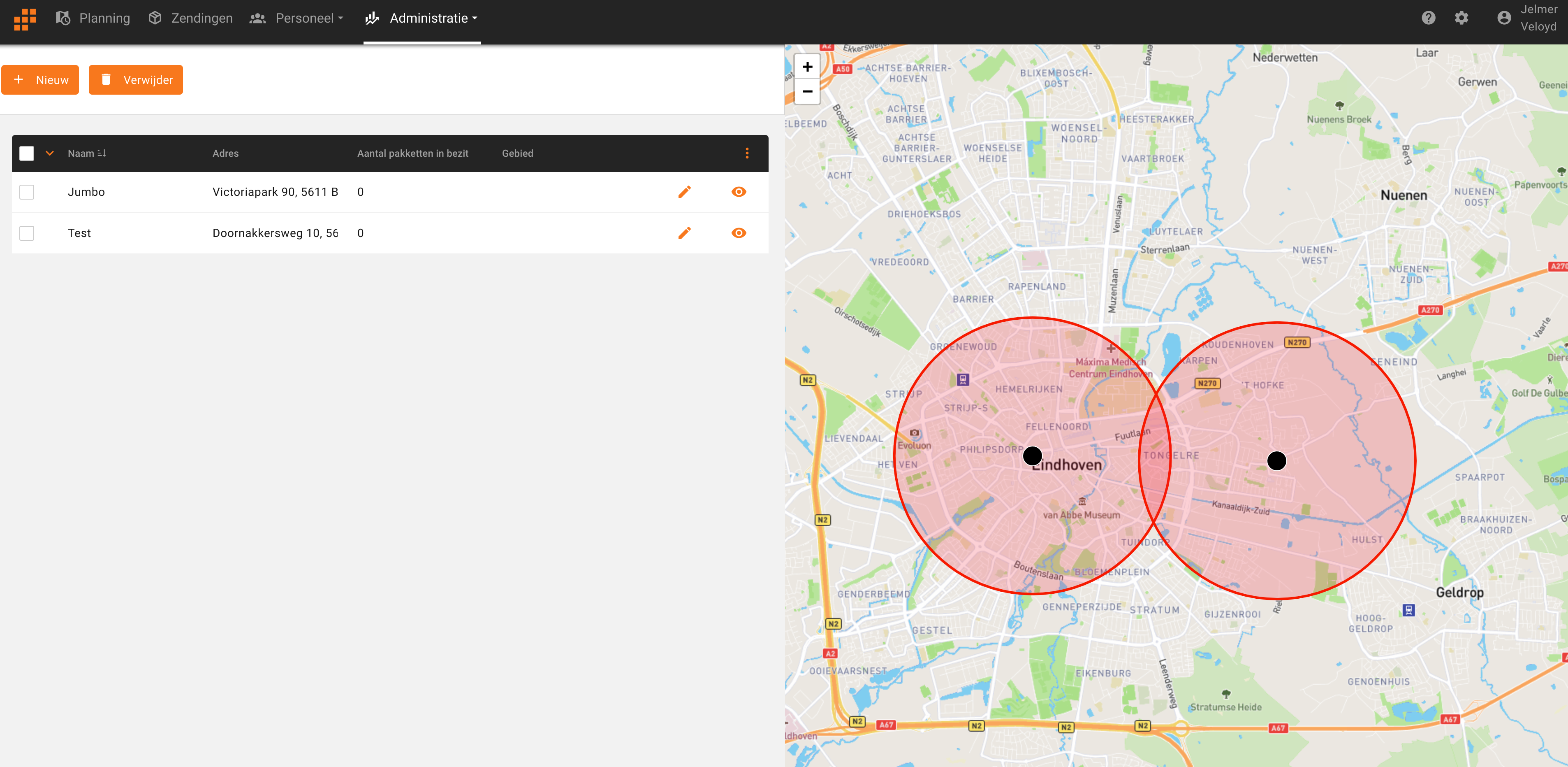
Task: Click the orange grid app logo
Action: [25, 19]
